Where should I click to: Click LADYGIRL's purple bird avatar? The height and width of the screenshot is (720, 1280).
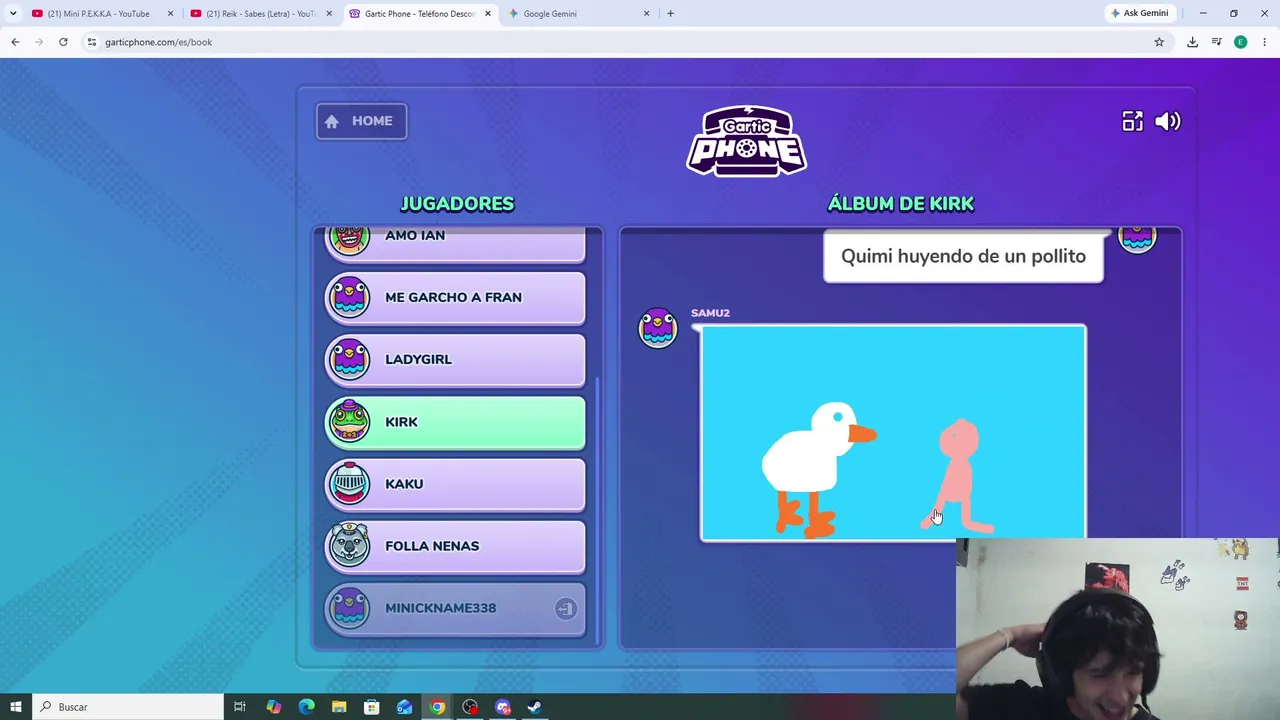point(349,359)
